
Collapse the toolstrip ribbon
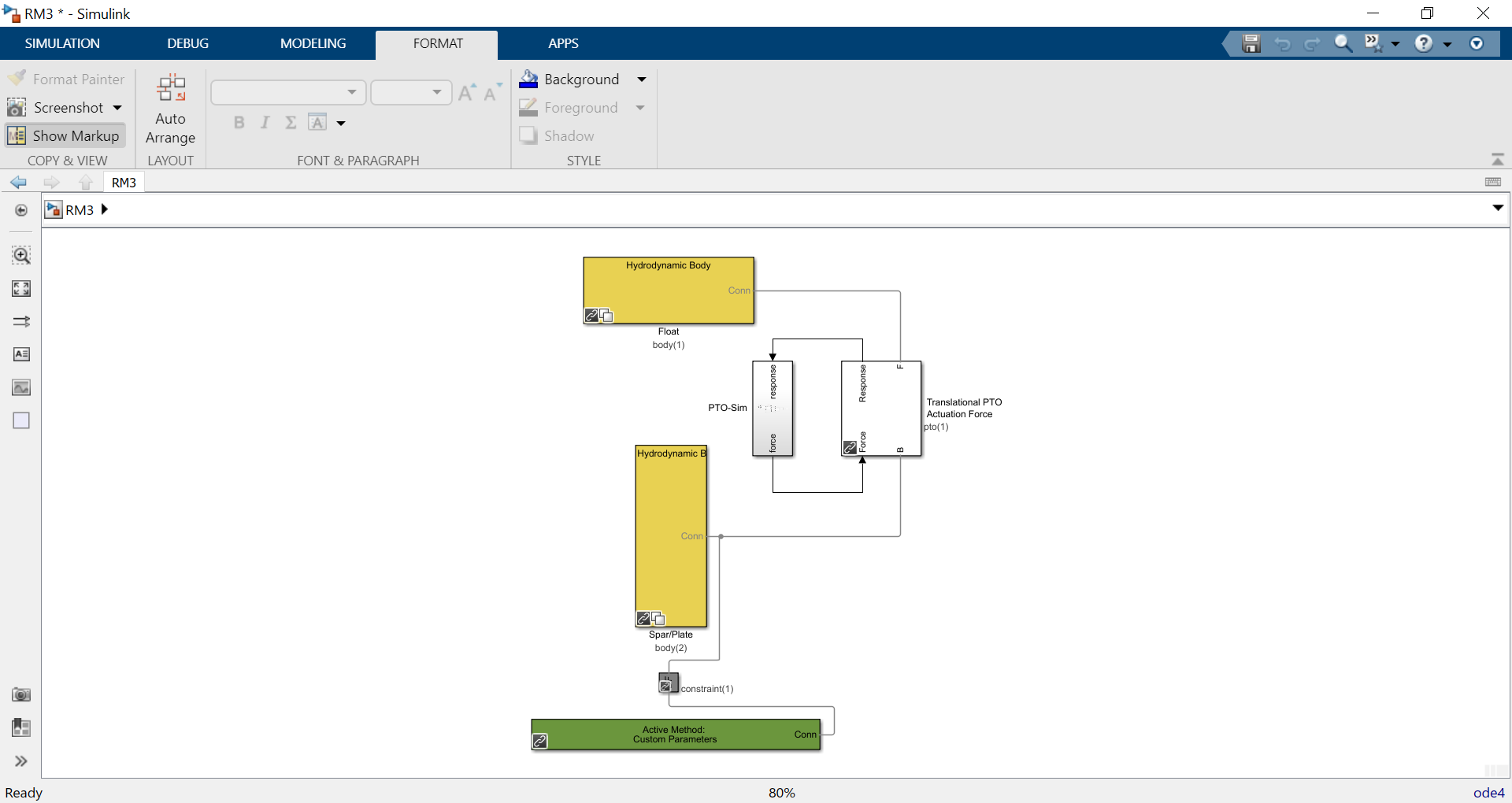point(1498,160)
